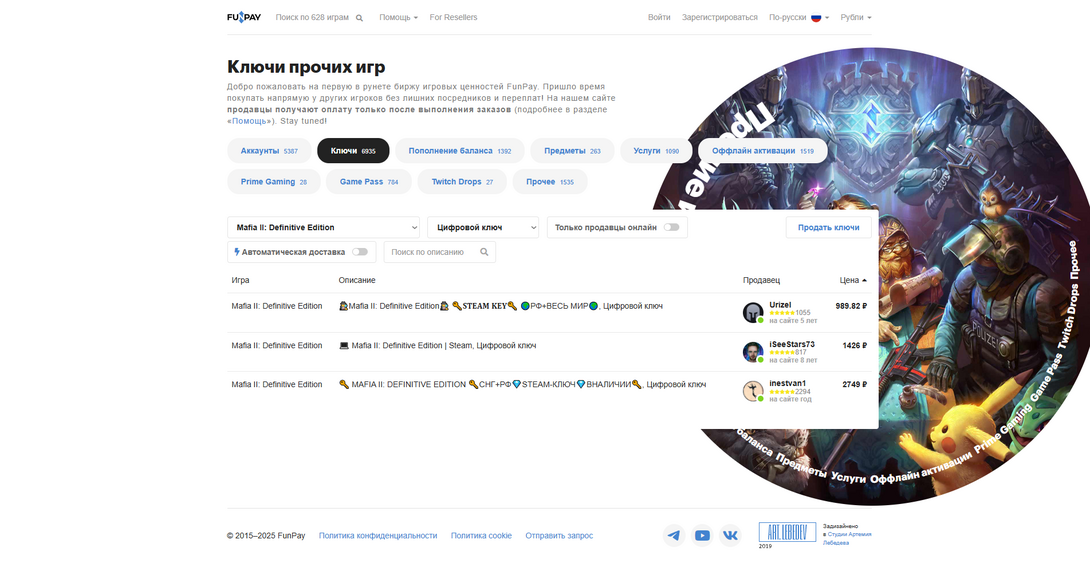
Task: Open the Политика cookie link
Action: 481,536
